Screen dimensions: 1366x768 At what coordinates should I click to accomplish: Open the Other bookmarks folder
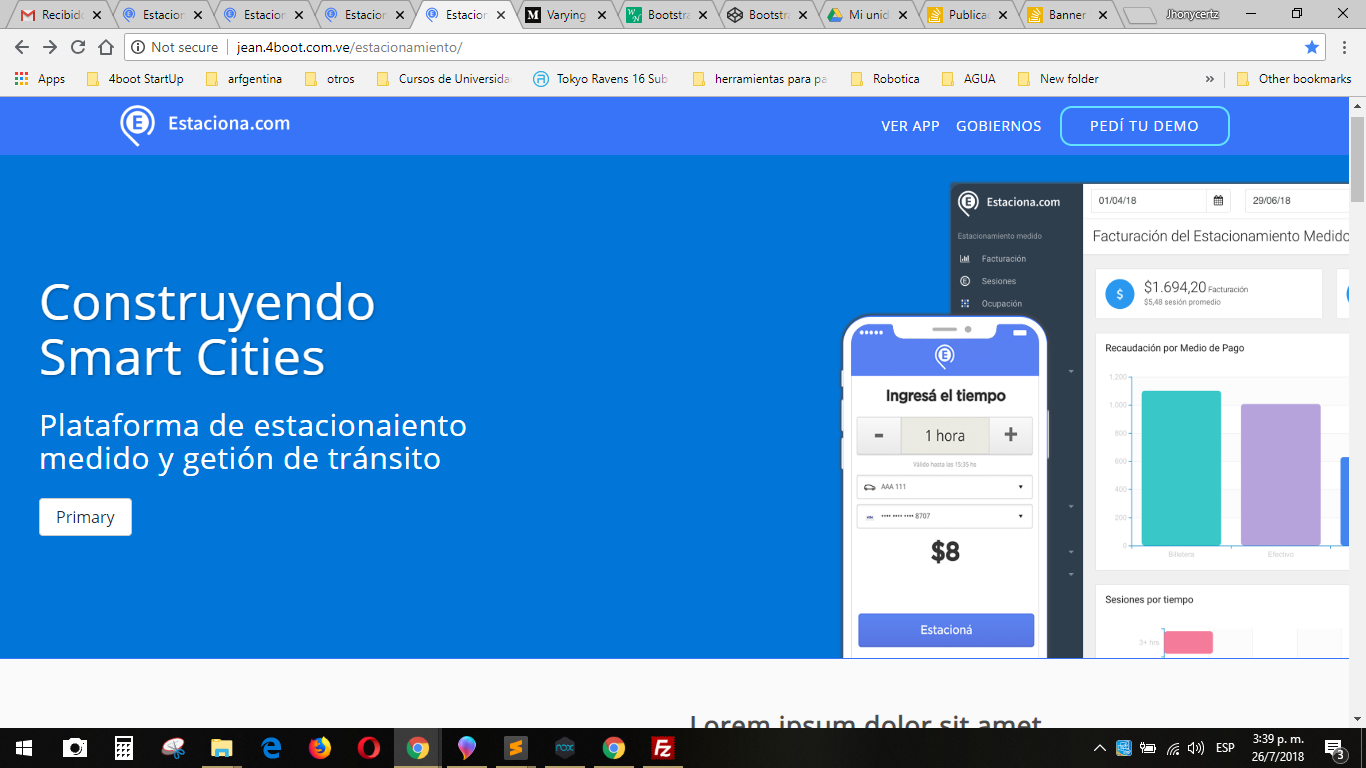pyautogui.click(x=1294, y=79)
